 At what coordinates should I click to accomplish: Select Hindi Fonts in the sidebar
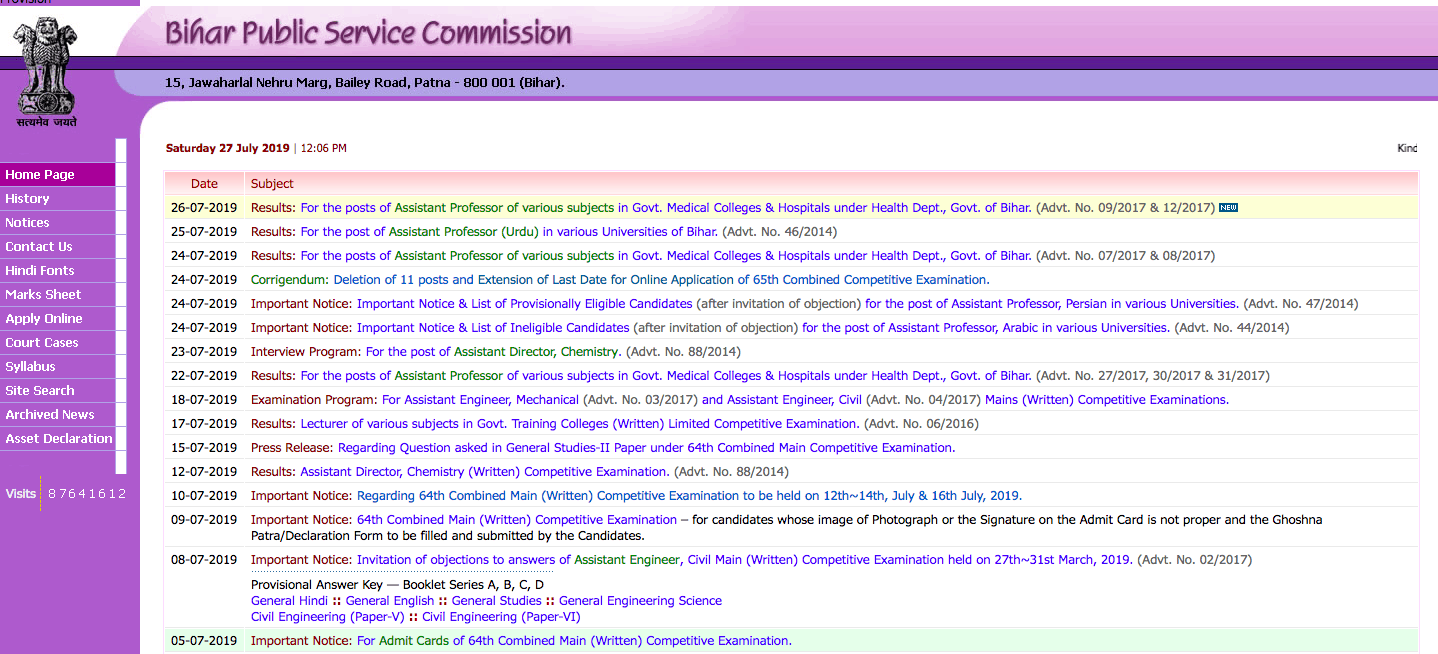tap(40, 271)
